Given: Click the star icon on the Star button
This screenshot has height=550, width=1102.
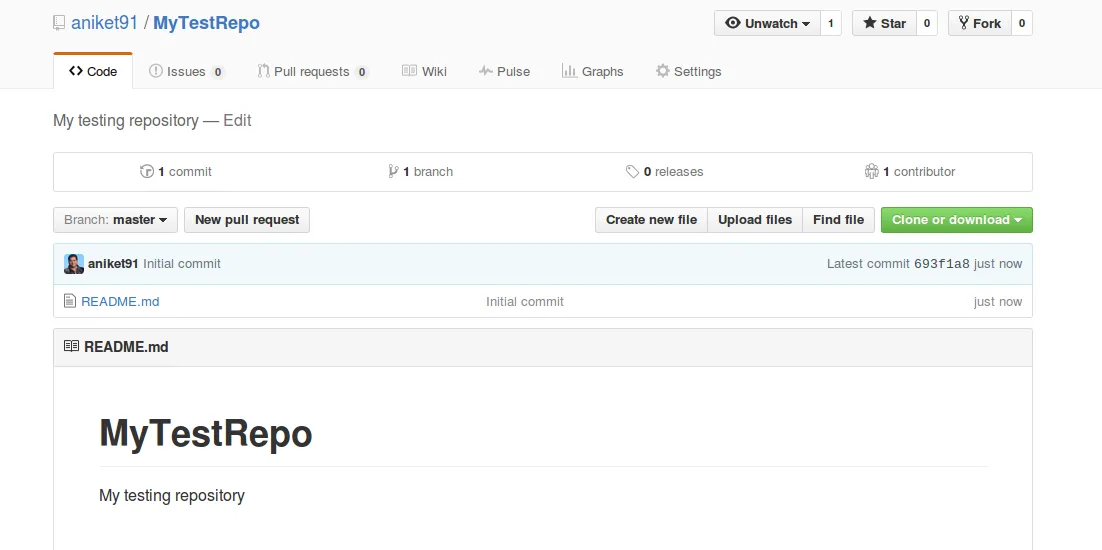Looking at the screenshot, I should [x=870, y=23].
